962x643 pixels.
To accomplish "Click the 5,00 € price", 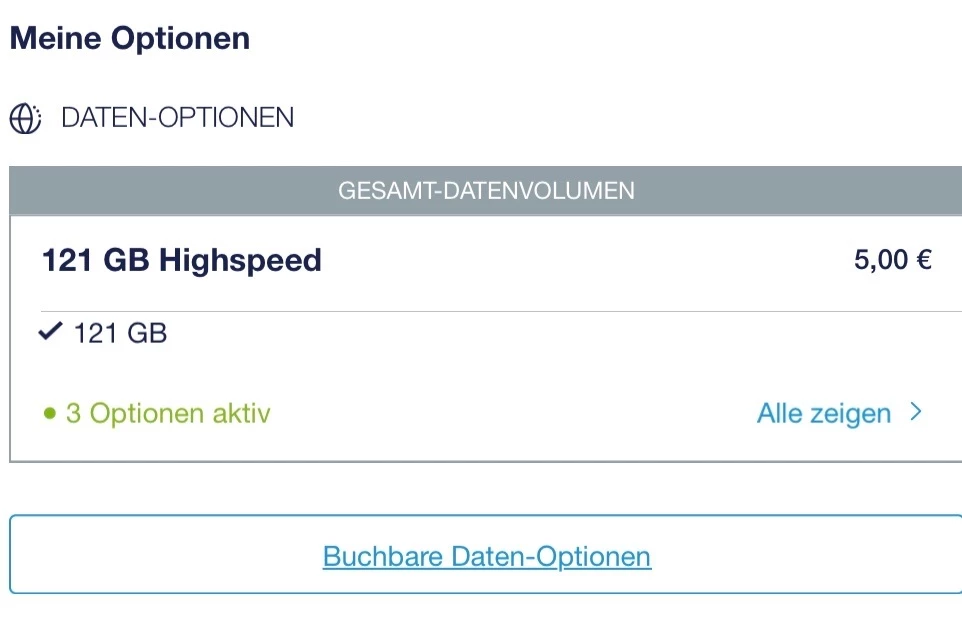I will point(892,261).
